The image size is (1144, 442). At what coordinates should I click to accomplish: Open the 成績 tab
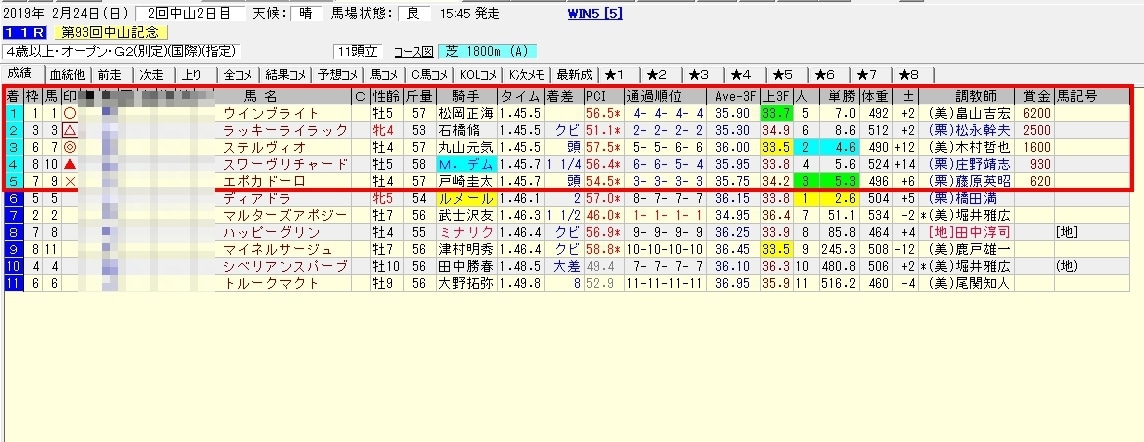(21, 74)
